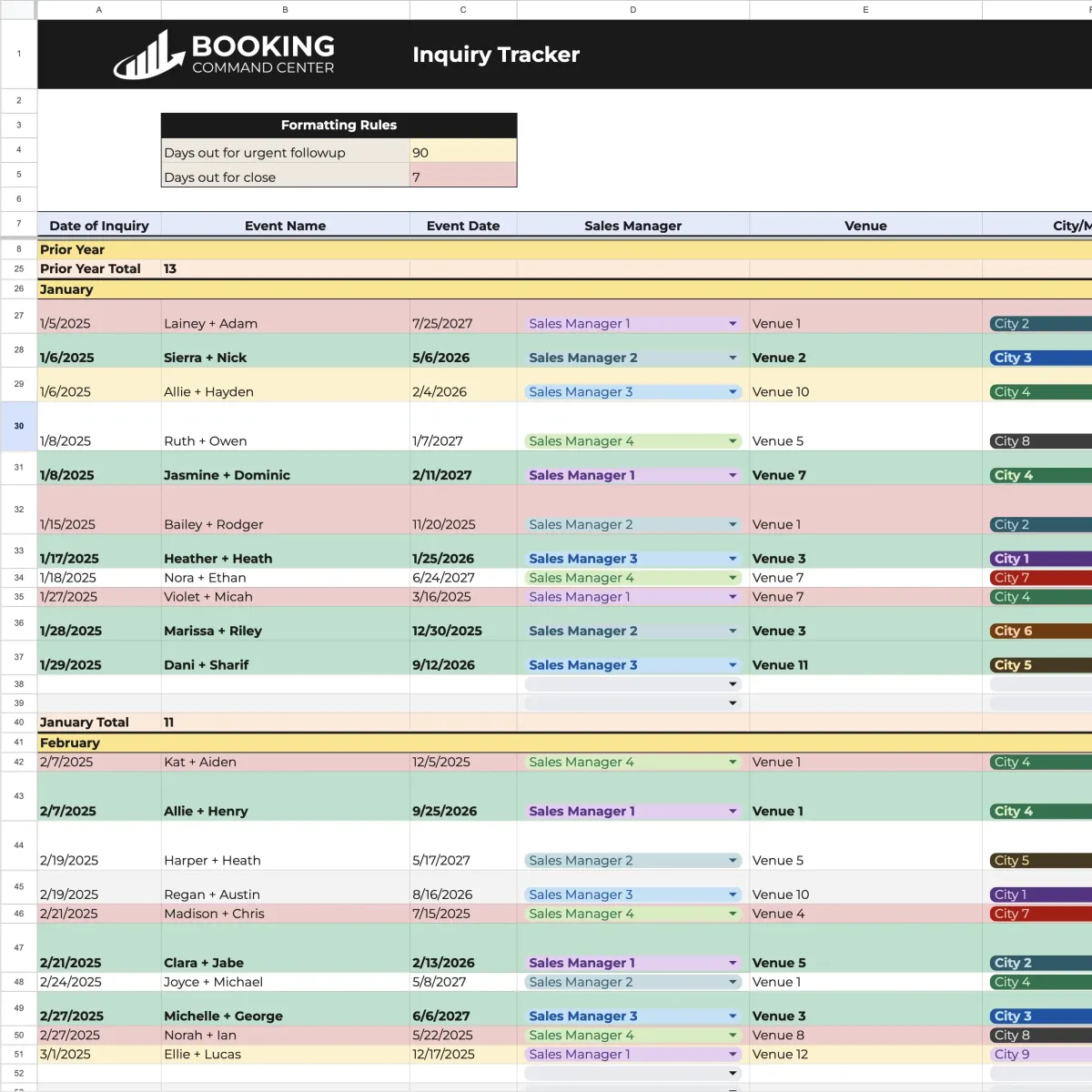Viewport: 1092px width, 1092px height.
Task: Open Sales Manager dropdown for Michelle + George
Action: [732, 1016]
